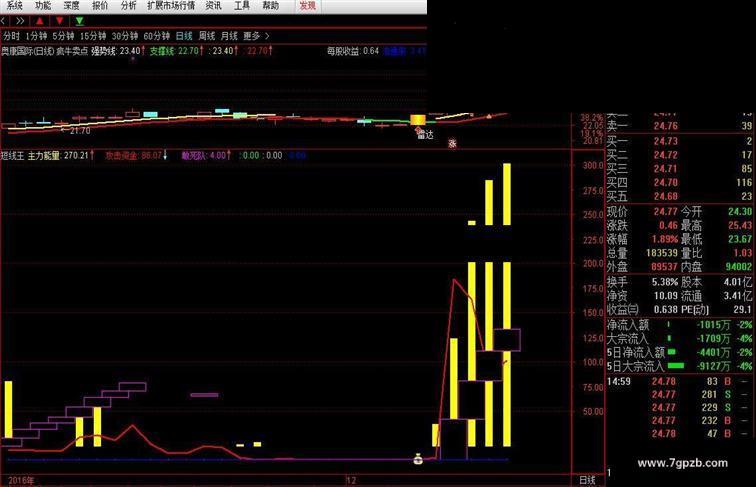Click the 每股收益 label
756x487 pixels.
344,51
